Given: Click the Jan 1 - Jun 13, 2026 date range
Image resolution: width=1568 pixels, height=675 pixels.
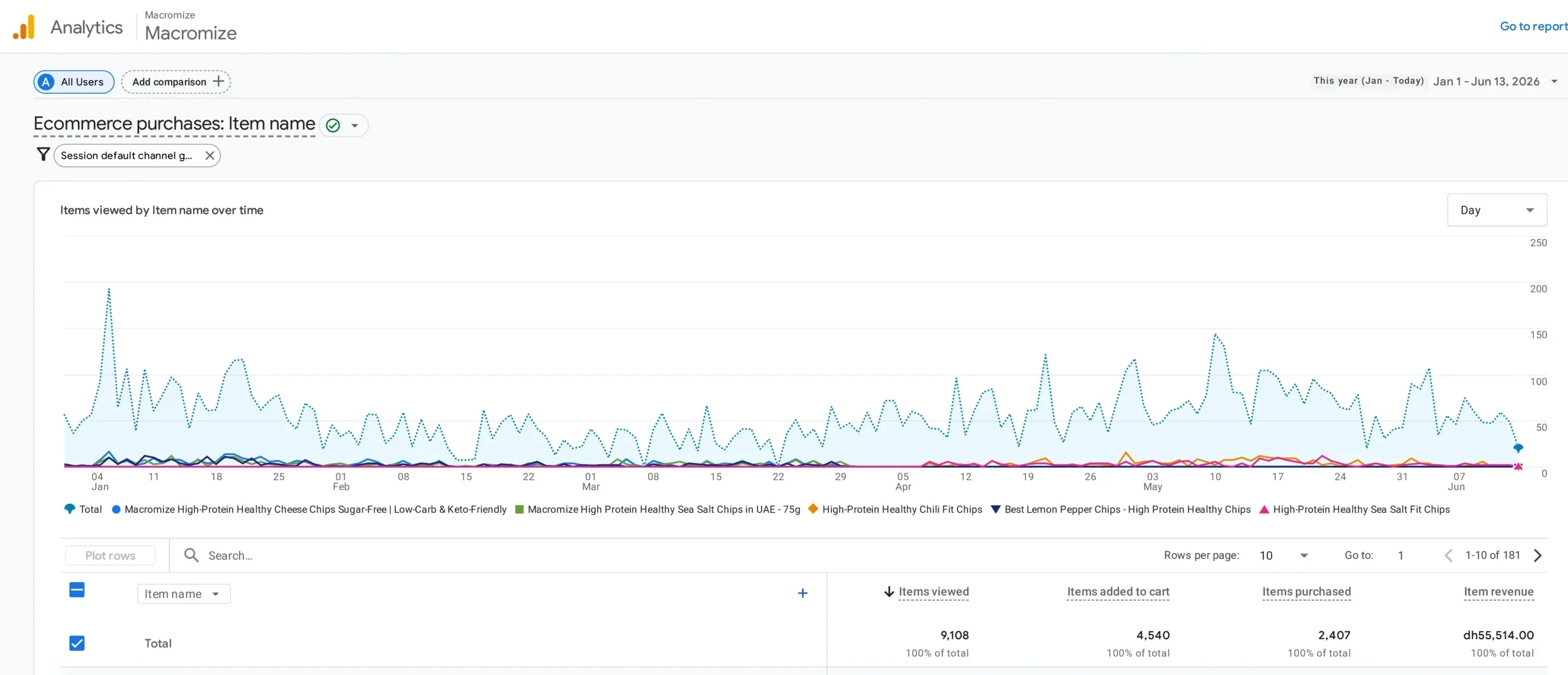Looking at the screenshot, I should pos(1486,81).
